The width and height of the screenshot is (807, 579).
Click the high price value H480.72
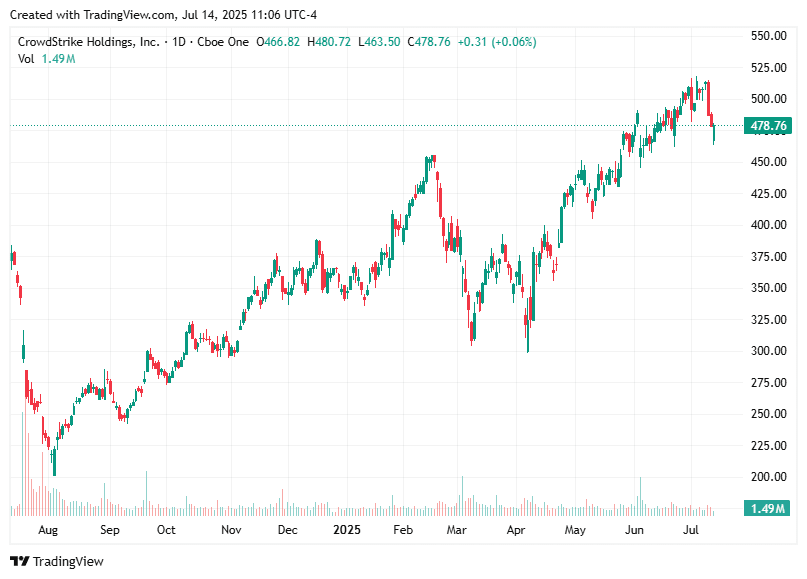click(x=331, y=42)
